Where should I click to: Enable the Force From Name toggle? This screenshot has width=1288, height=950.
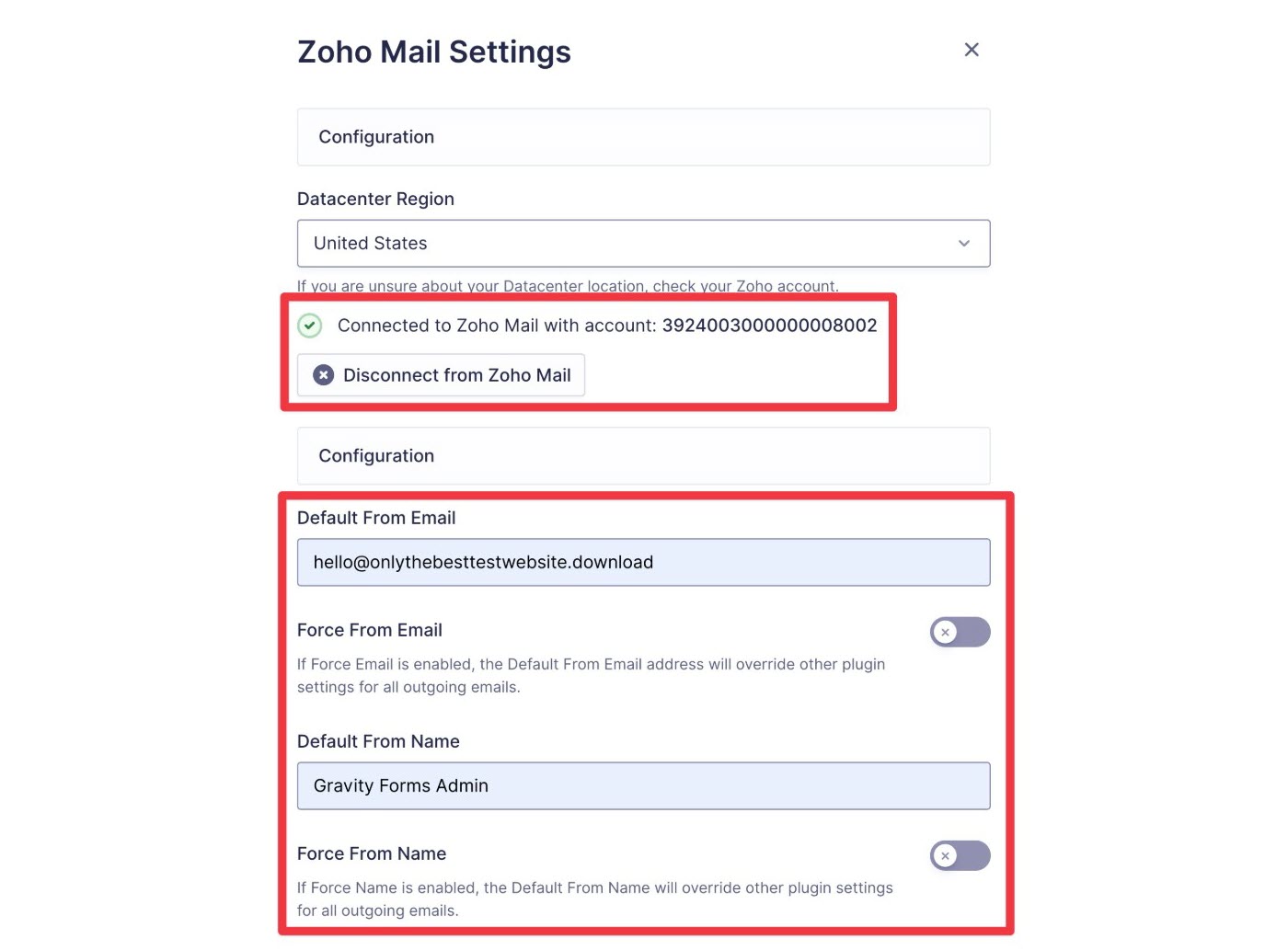click(960, 855)
